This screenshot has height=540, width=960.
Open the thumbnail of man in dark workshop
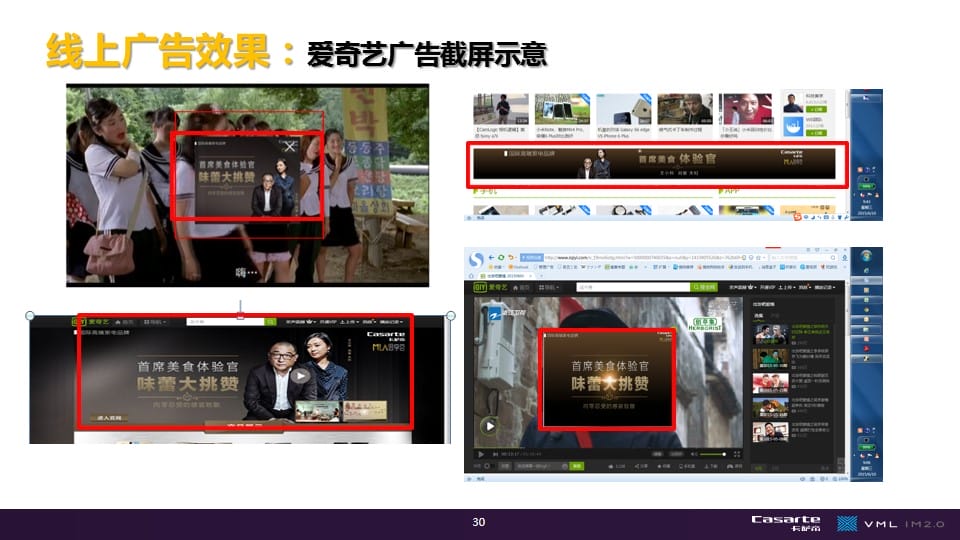click(x=685, y=109)
